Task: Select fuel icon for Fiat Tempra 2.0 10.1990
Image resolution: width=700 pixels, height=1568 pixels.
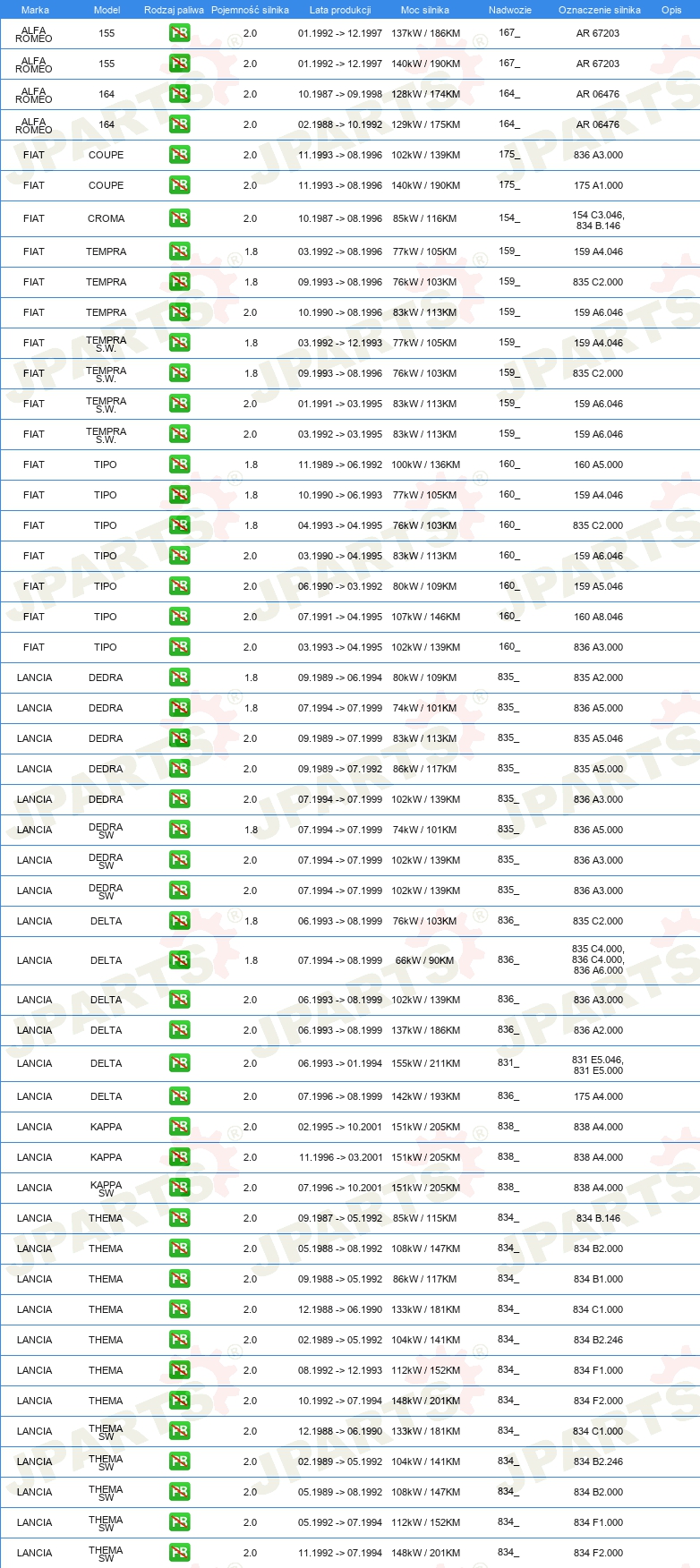Action: tap(179, 312)
